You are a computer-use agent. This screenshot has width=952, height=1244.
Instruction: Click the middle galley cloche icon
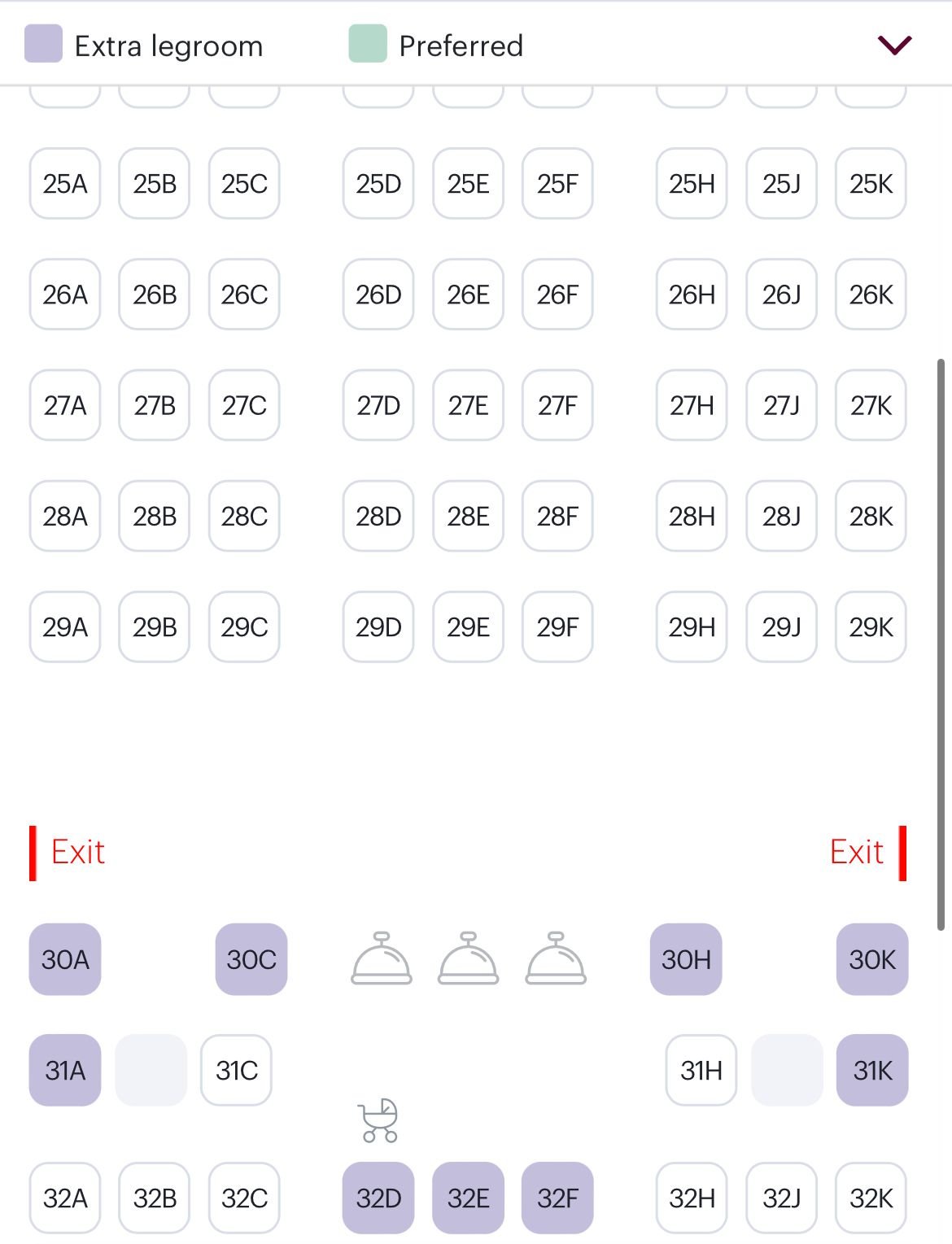(x=468, y=958)
